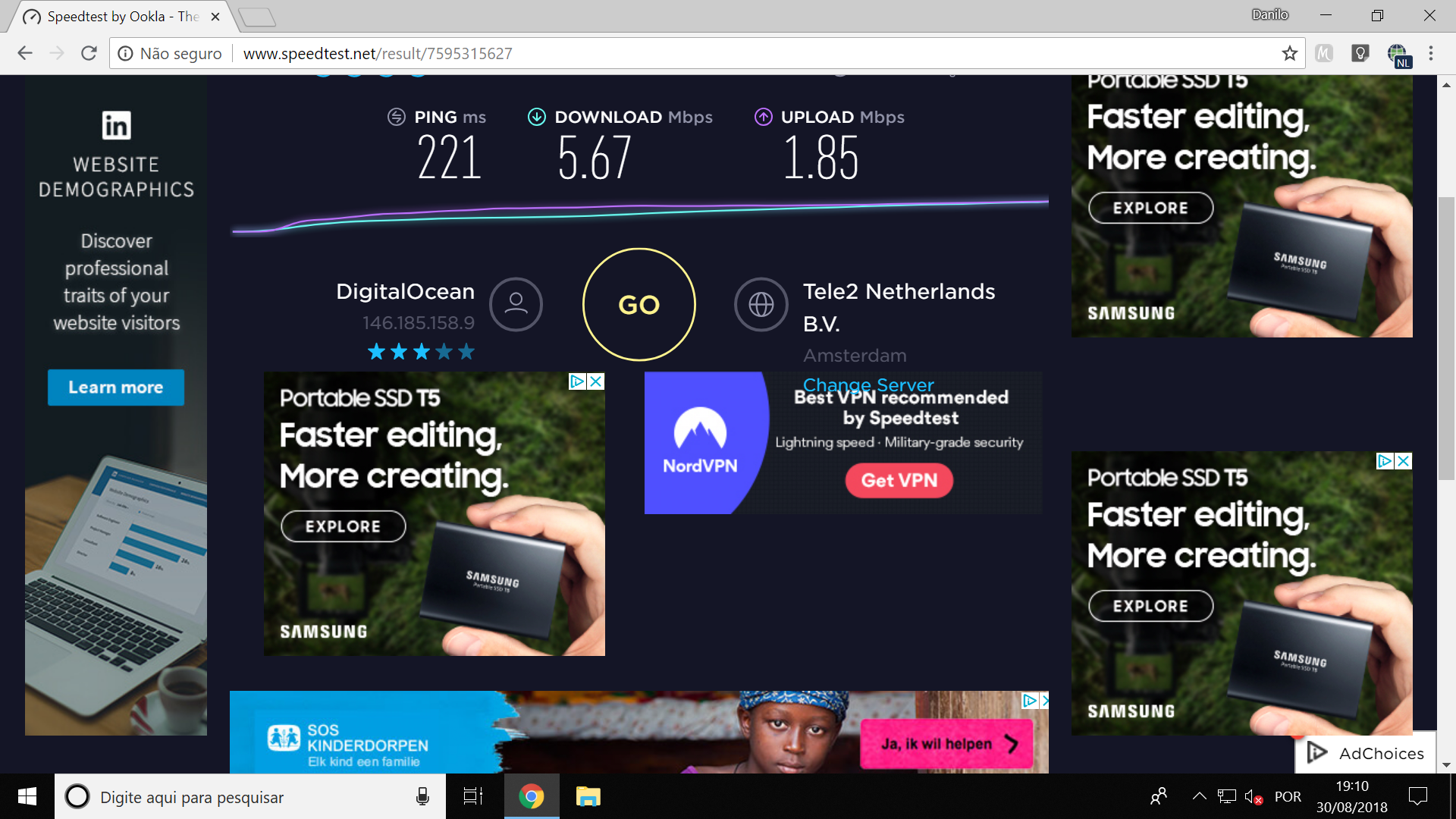Close the Speedtest browser tab
Image resolution: width=1456 pixels, height=819 pixels.
(215, 17)
